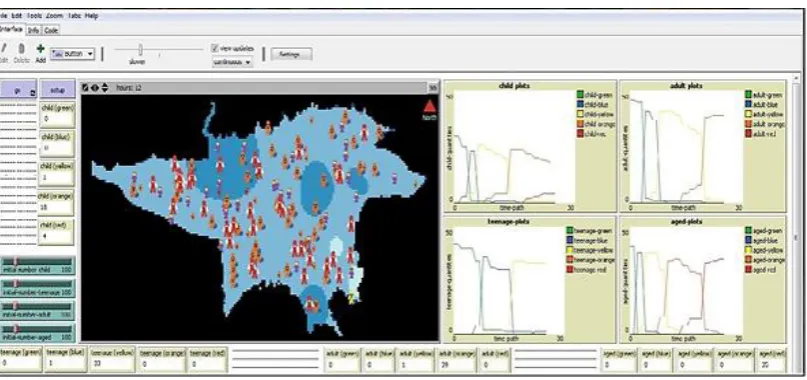Open the Tools menu
Image resolution: width=807 pixels, height=380 pixels.
coord(33,16)
